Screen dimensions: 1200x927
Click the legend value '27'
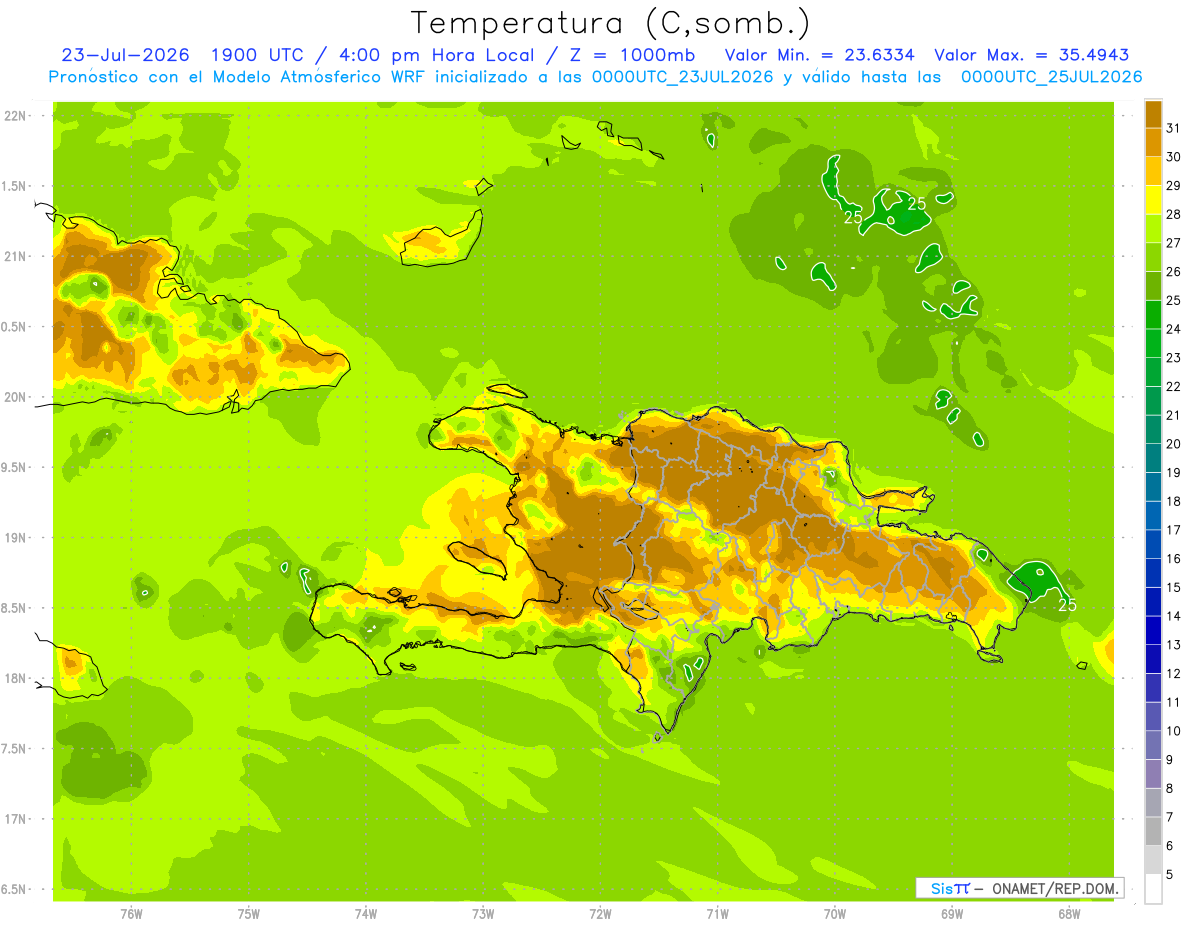click(1173, 243)
